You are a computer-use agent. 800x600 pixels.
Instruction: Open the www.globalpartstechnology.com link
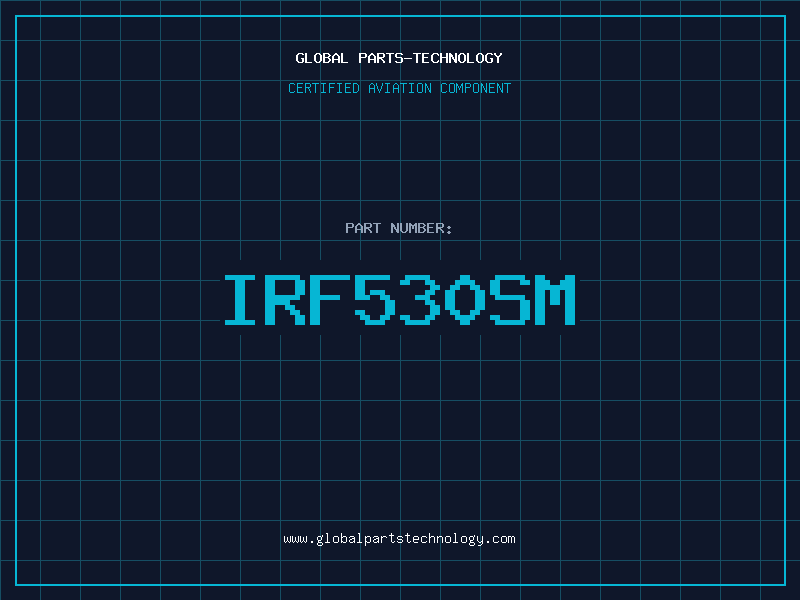[399, 538]
